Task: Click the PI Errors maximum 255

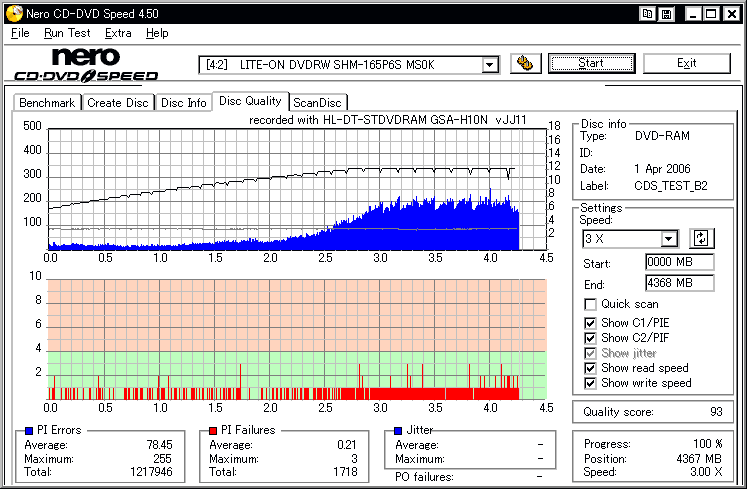Action: [162, 458]
